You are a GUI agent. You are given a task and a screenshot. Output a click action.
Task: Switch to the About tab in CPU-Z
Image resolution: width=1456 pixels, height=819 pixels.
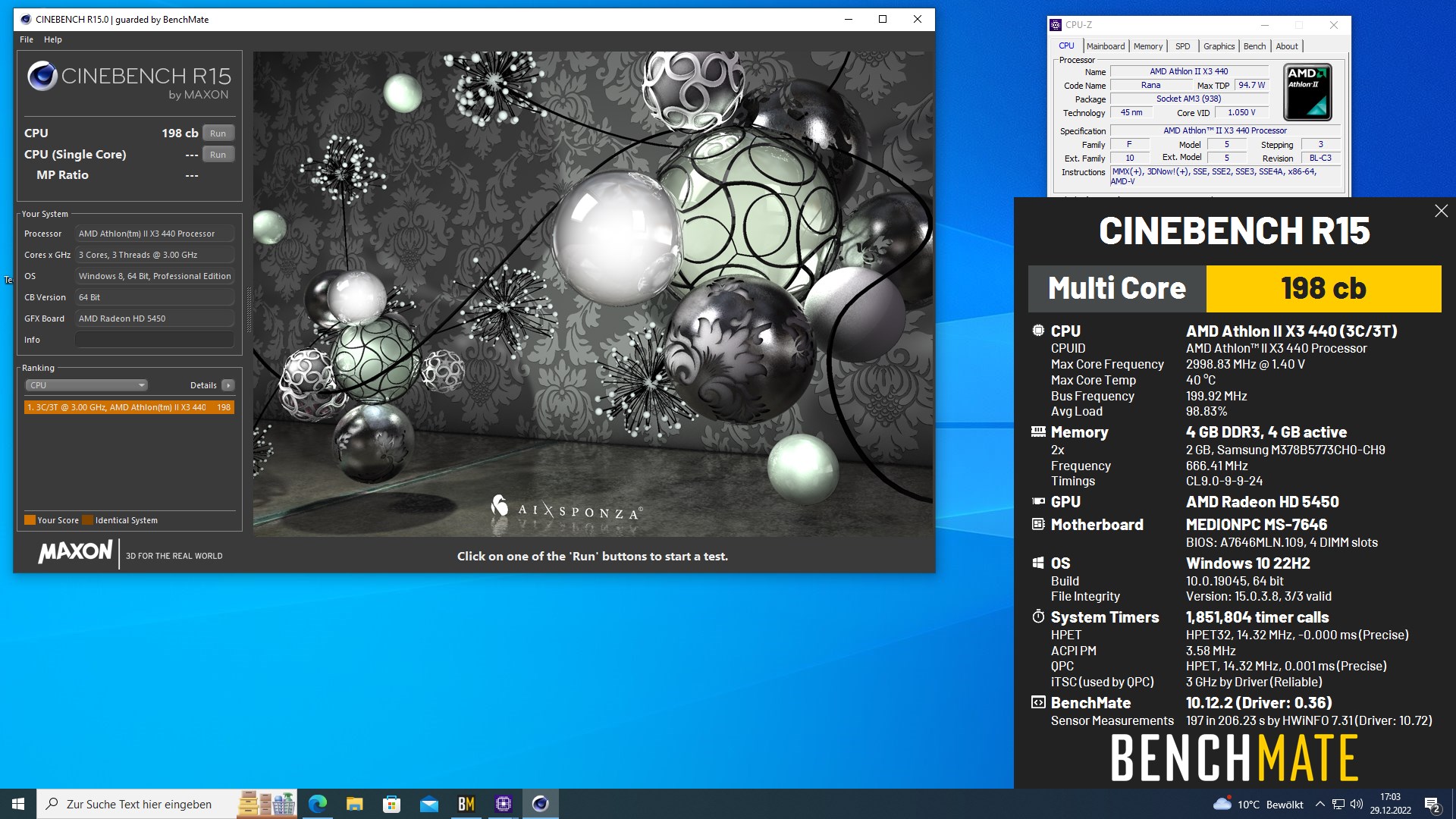1287,46
